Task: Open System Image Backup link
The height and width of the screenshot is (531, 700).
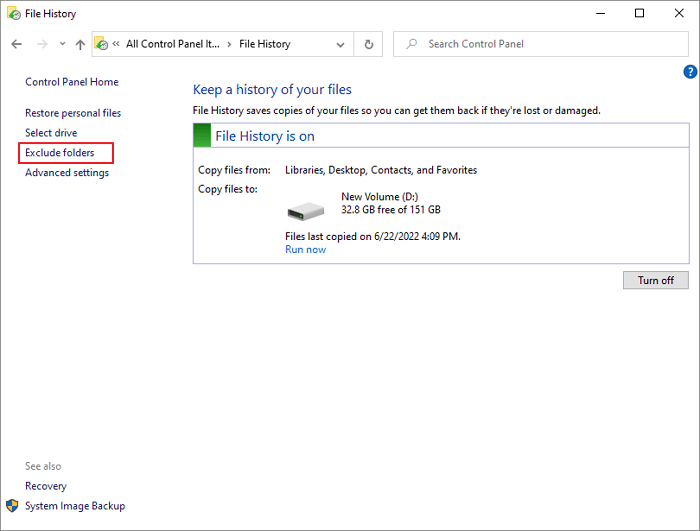Action: coord(75,506)
